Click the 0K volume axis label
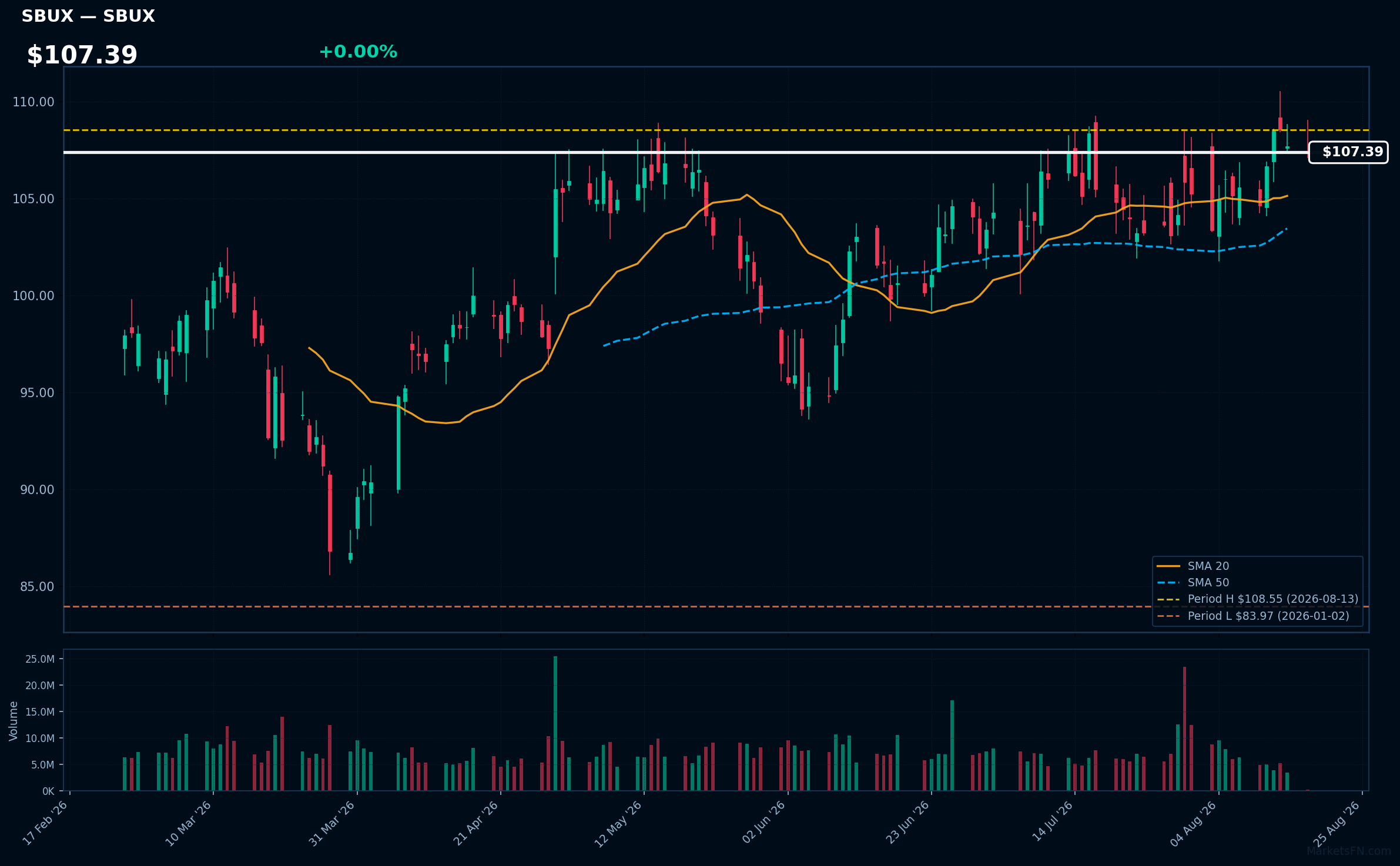 click(x=48, y=791)
